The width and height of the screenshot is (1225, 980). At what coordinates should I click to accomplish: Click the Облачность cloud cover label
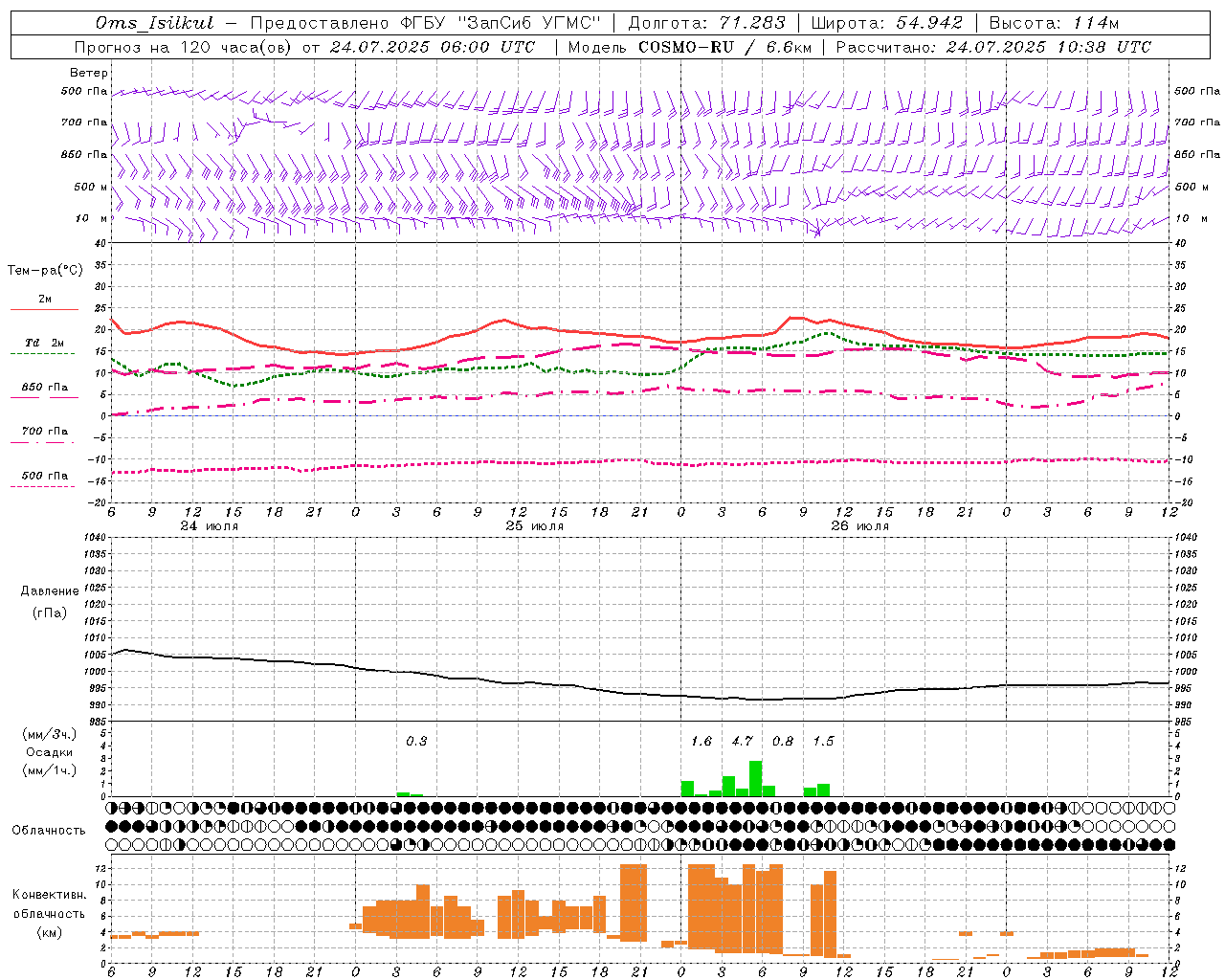pos(49,830)
